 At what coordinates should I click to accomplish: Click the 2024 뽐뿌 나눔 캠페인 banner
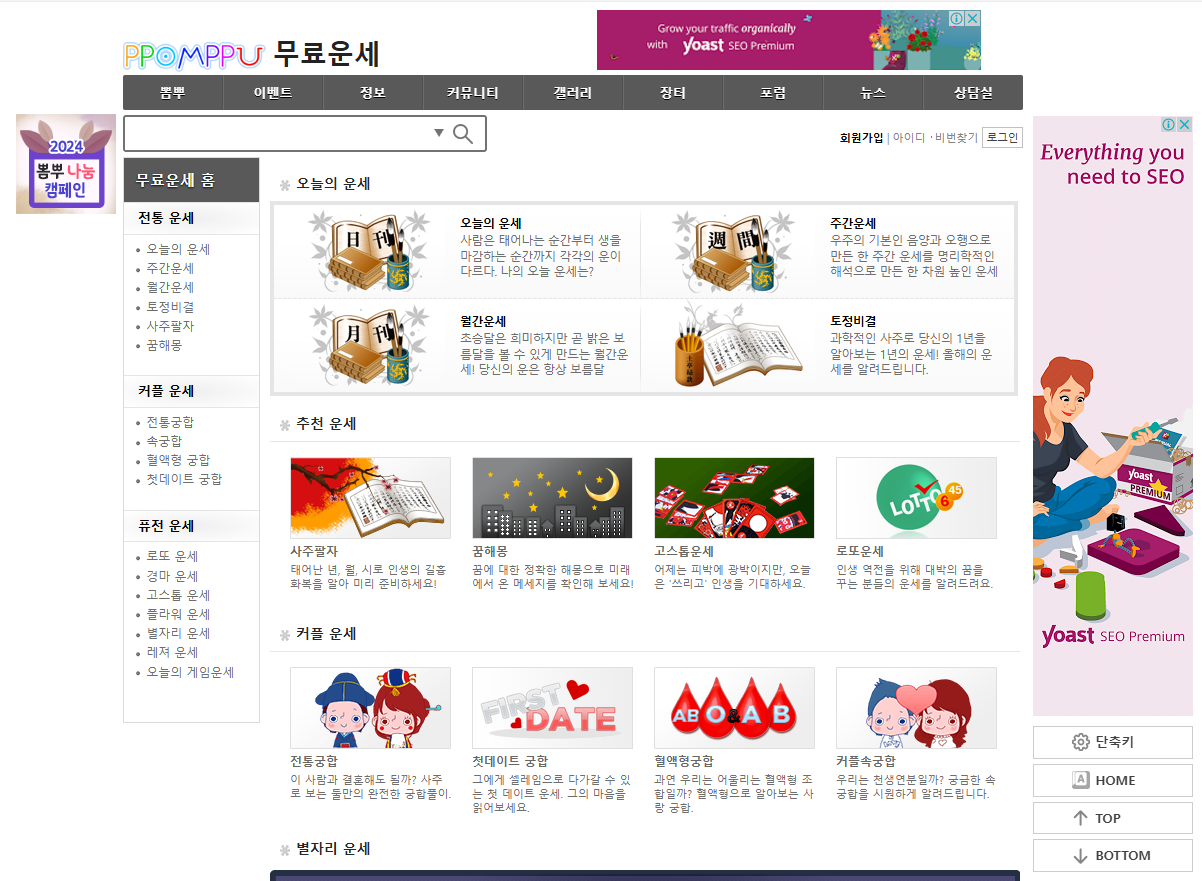coord(66,163)
